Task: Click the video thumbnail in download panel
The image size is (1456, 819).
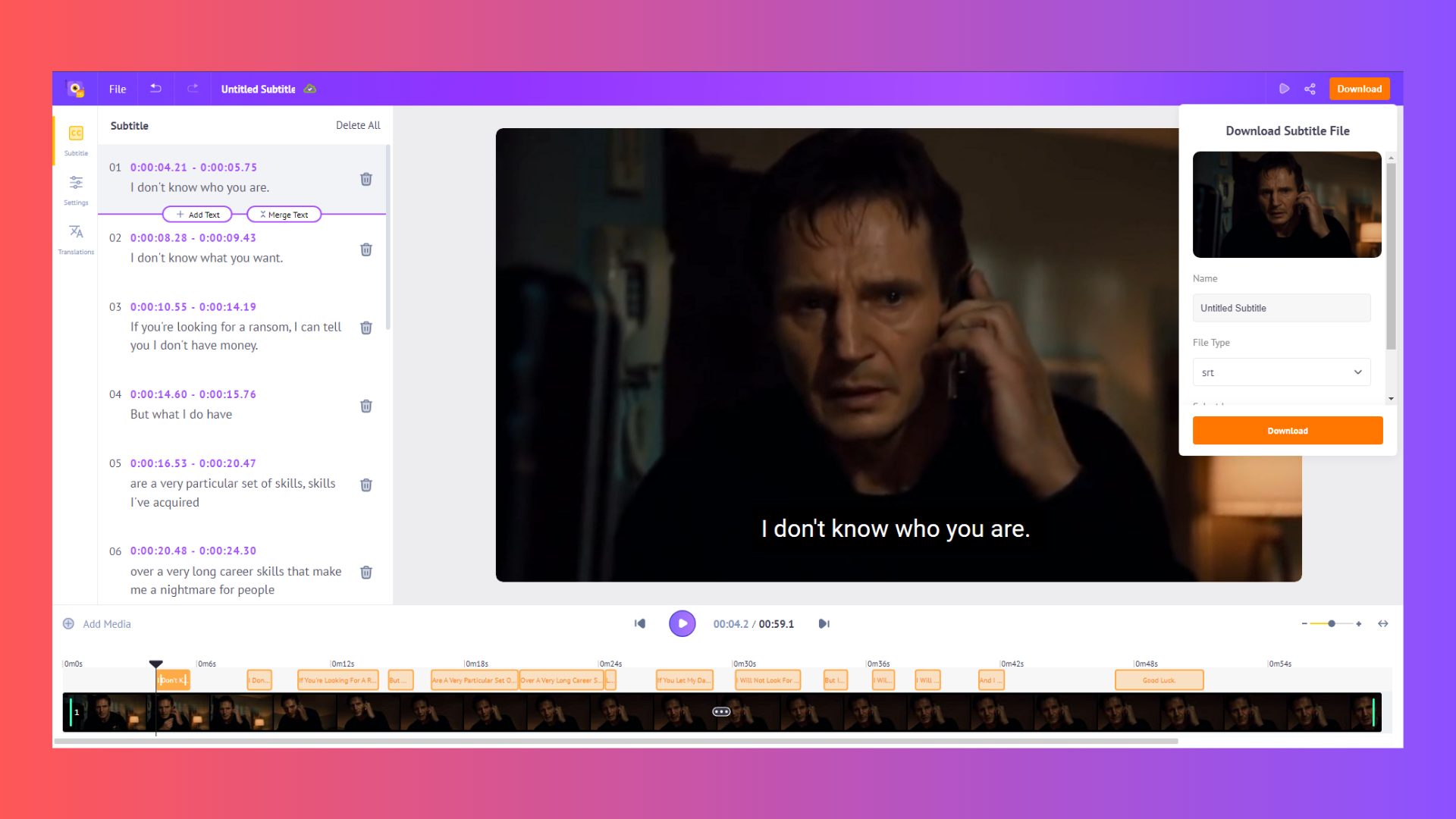Action: tap(1287, 205)
